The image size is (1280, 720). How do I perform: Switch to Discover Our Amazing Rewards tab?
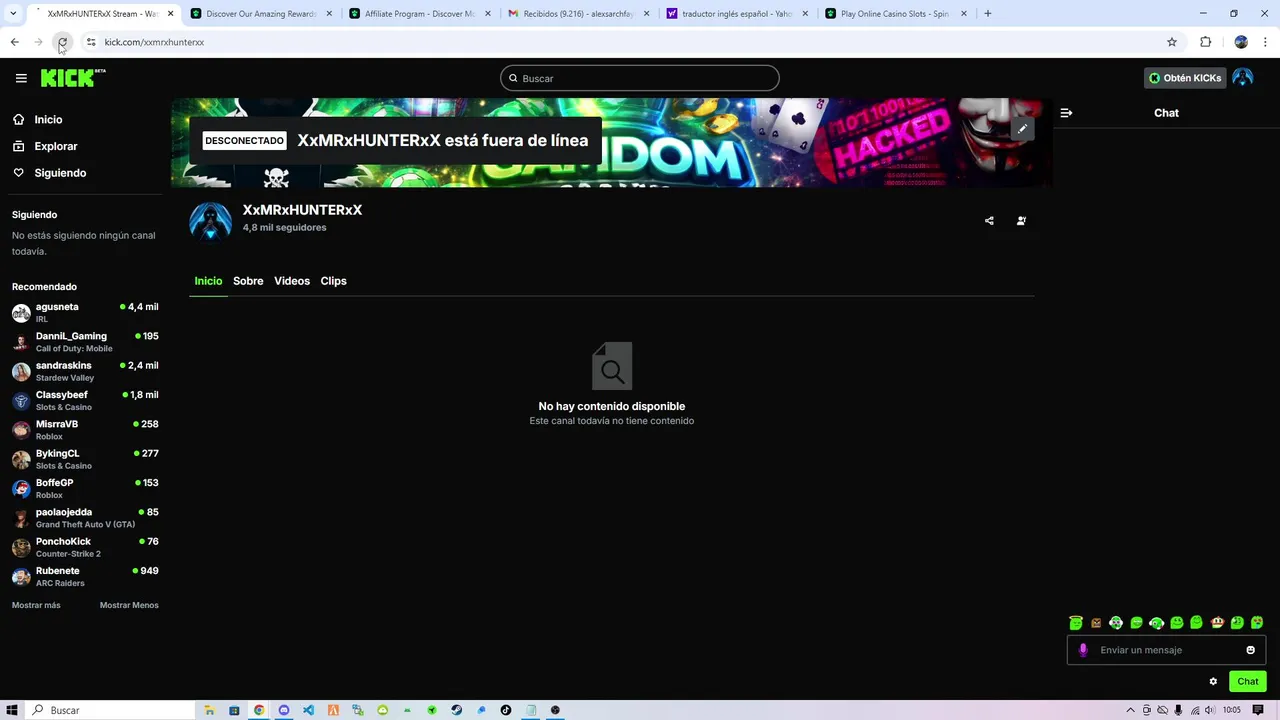[x=260, y=14]
